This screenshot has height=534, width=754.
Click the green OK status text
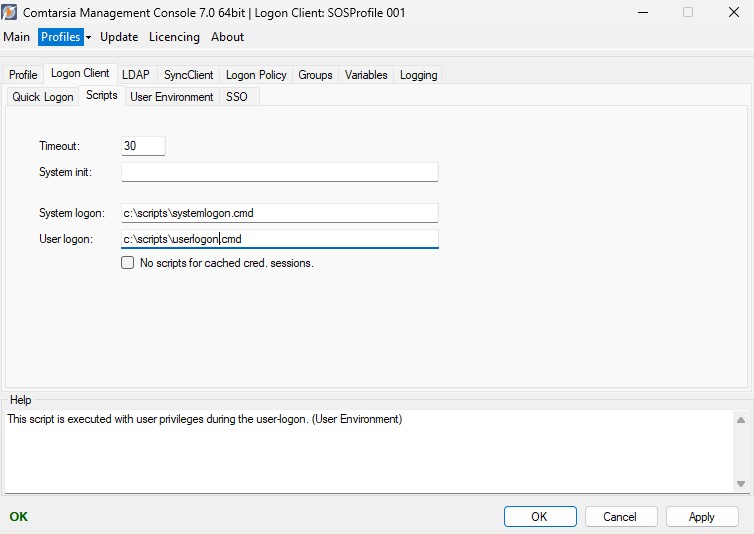coord(18,517)
